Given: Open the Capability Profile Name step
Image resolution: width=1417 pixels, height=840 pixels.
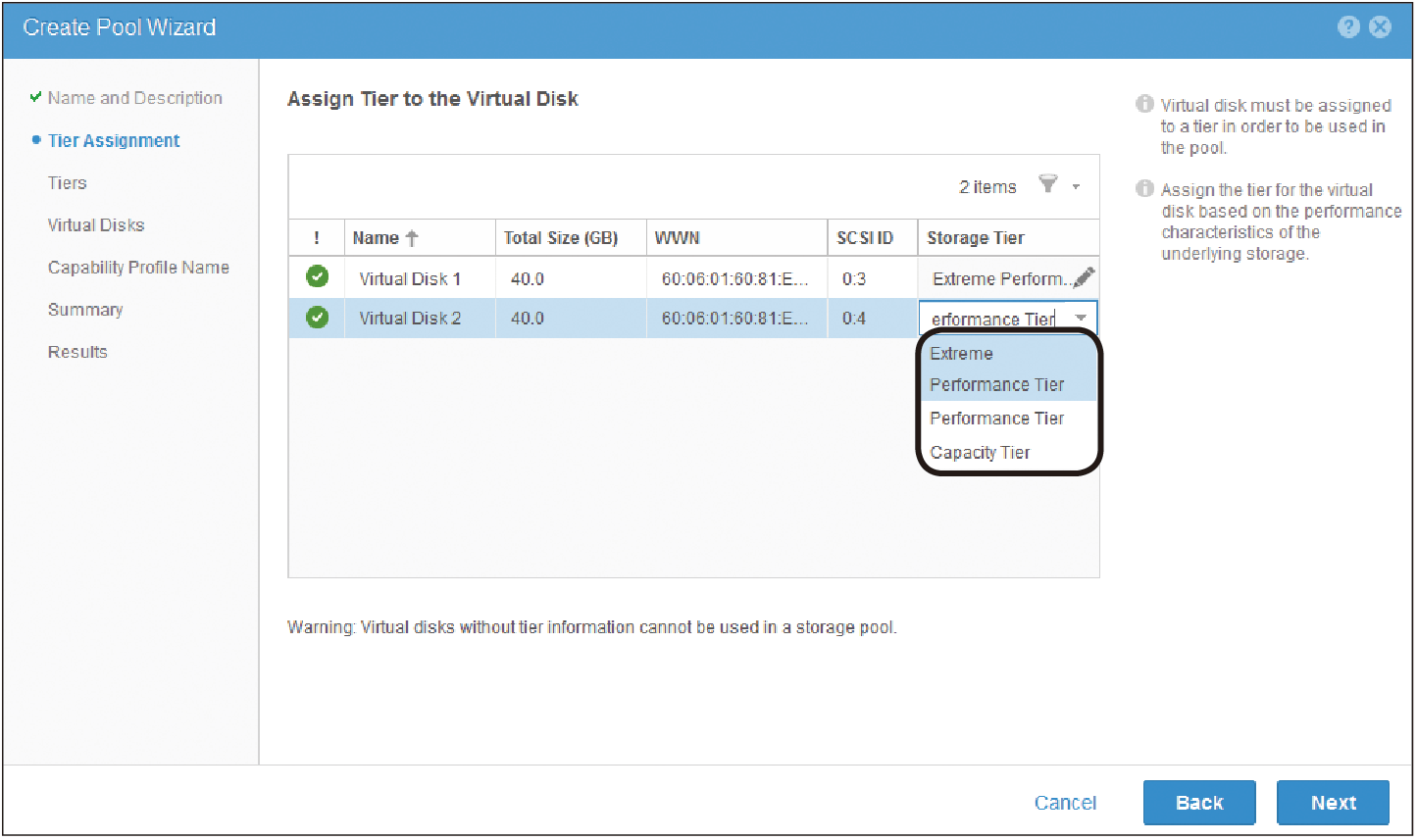Looking at the screenshot, I should coord(138,268).
